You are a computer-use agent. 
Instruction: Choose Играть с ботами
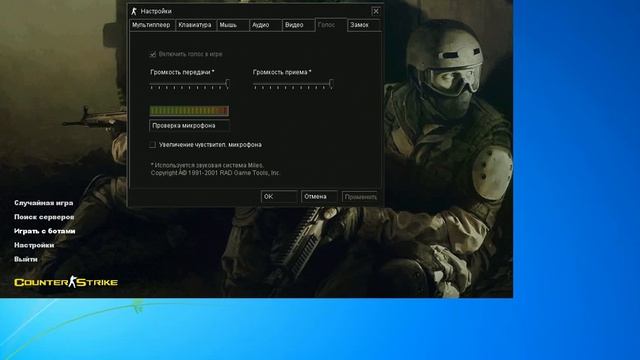click(x=44, y=231)
